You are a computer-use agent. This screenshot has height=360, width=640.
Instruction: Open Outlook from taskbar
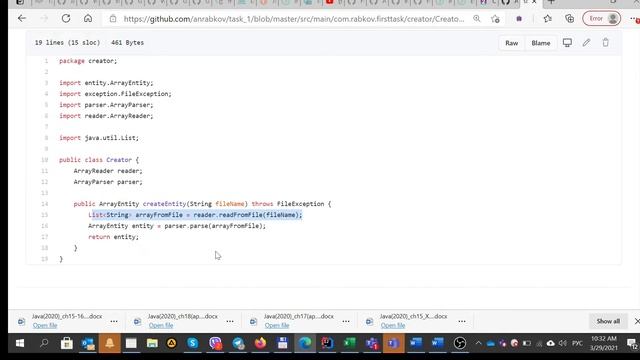click(x=88, y=343)
